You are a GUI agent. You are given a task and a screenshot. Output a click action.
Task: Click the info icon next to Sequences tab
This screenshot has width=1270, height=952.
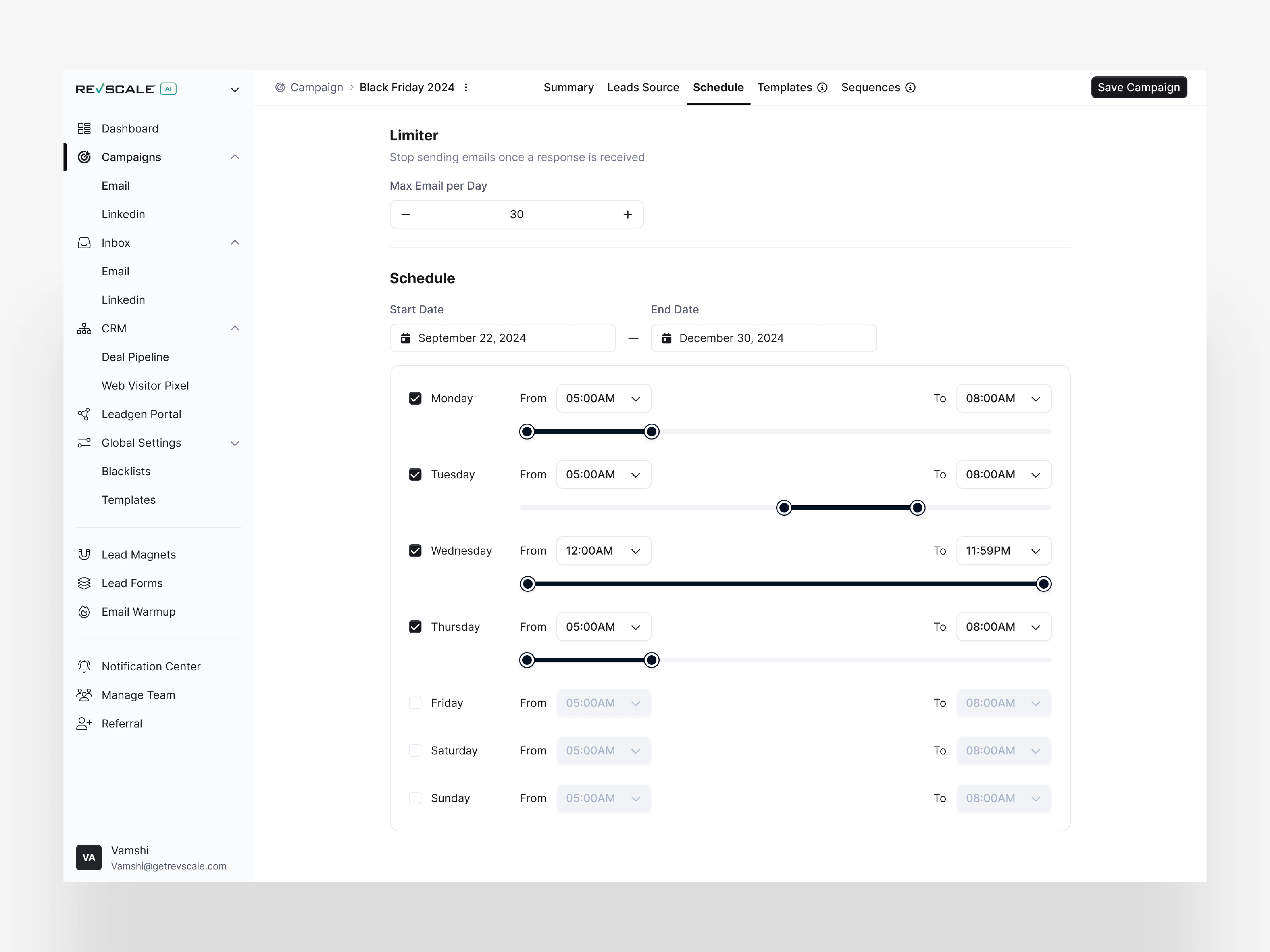pyautogui.click(x=911, y=88)
